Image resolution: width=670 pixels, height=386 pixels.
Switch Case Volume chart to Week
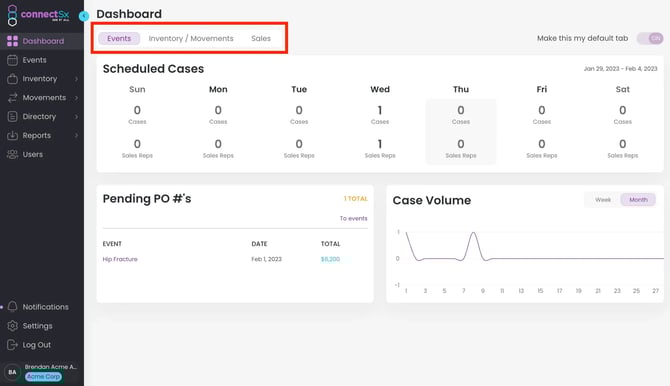coord(603,200)
